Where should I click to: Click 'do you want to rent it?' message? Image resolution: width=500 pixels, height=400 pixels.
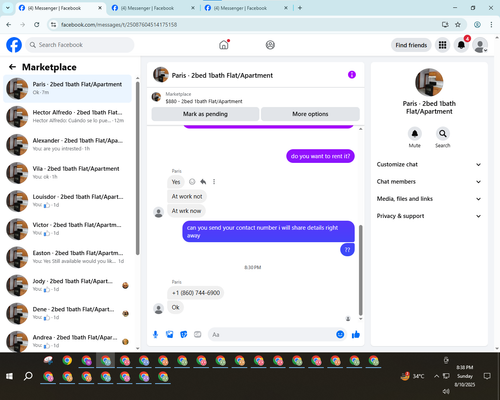[x=320, y=156]
